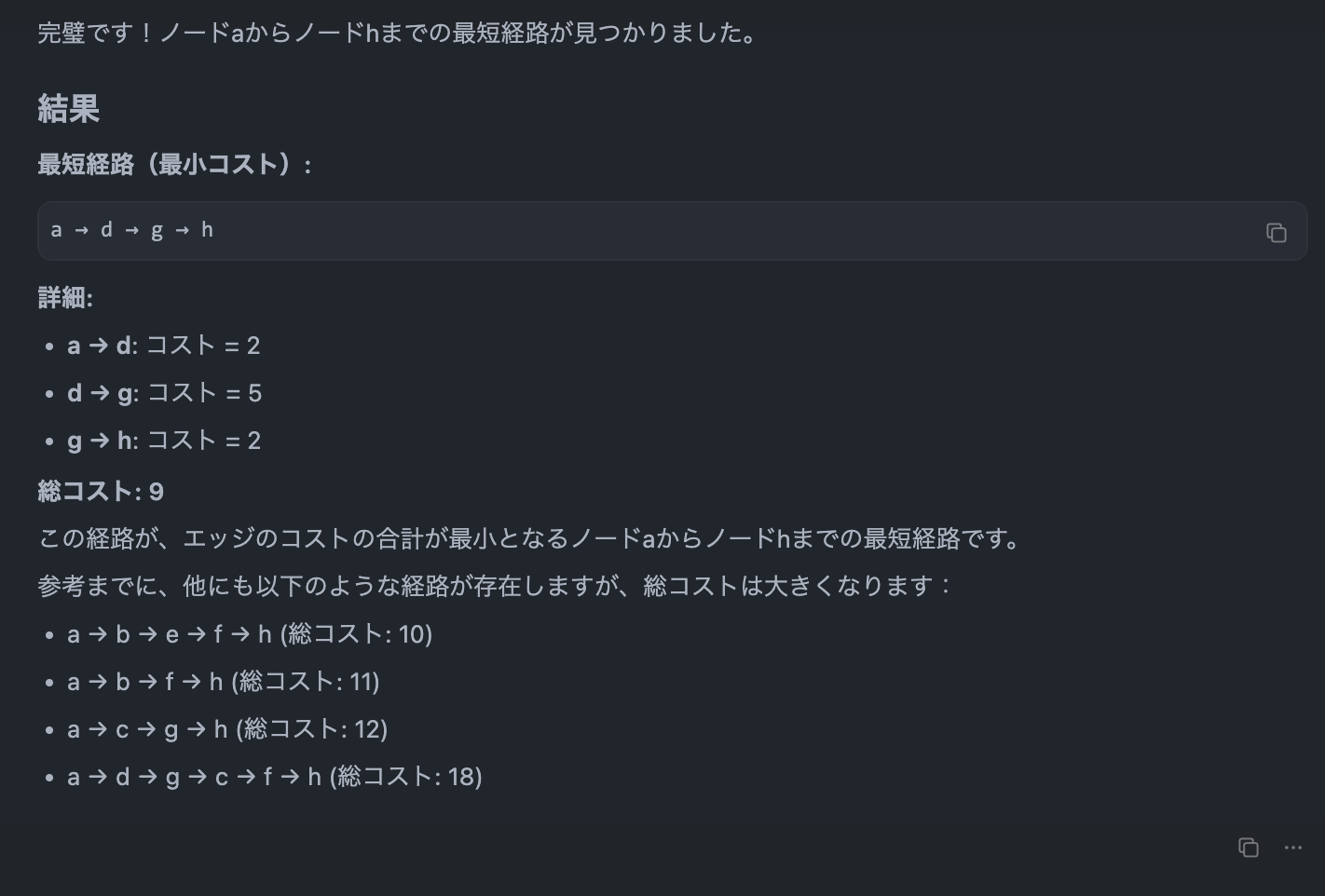Click the '最短経路（最小コスト）:' label
1325x896 pixels.
coord(173,164)
